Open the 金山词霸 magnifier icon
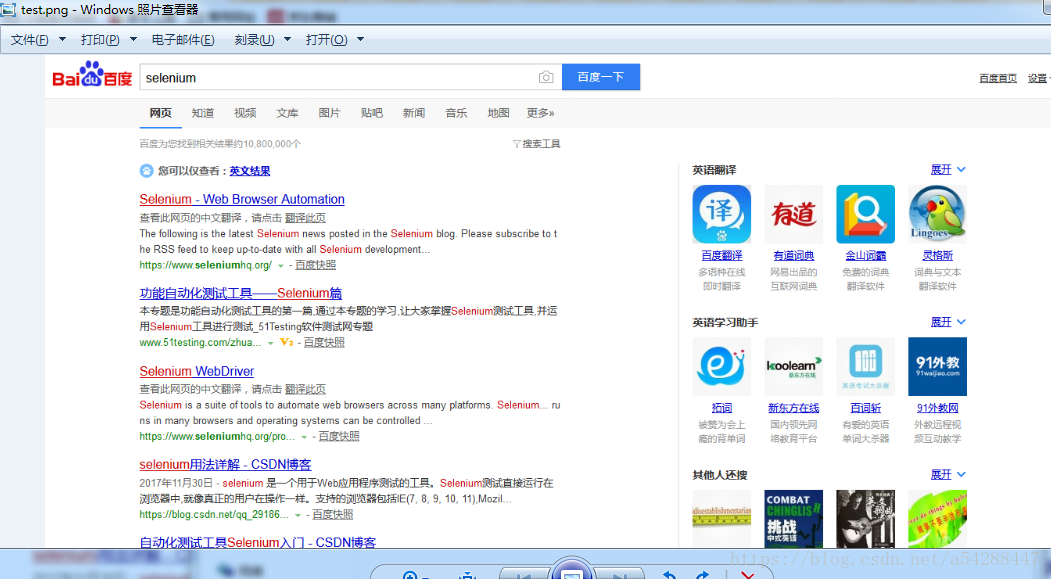The image size is (1051, 579). coord(865,214)
